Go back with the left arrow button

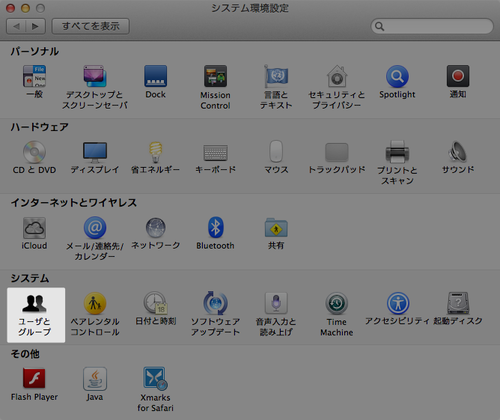point(16,26)
